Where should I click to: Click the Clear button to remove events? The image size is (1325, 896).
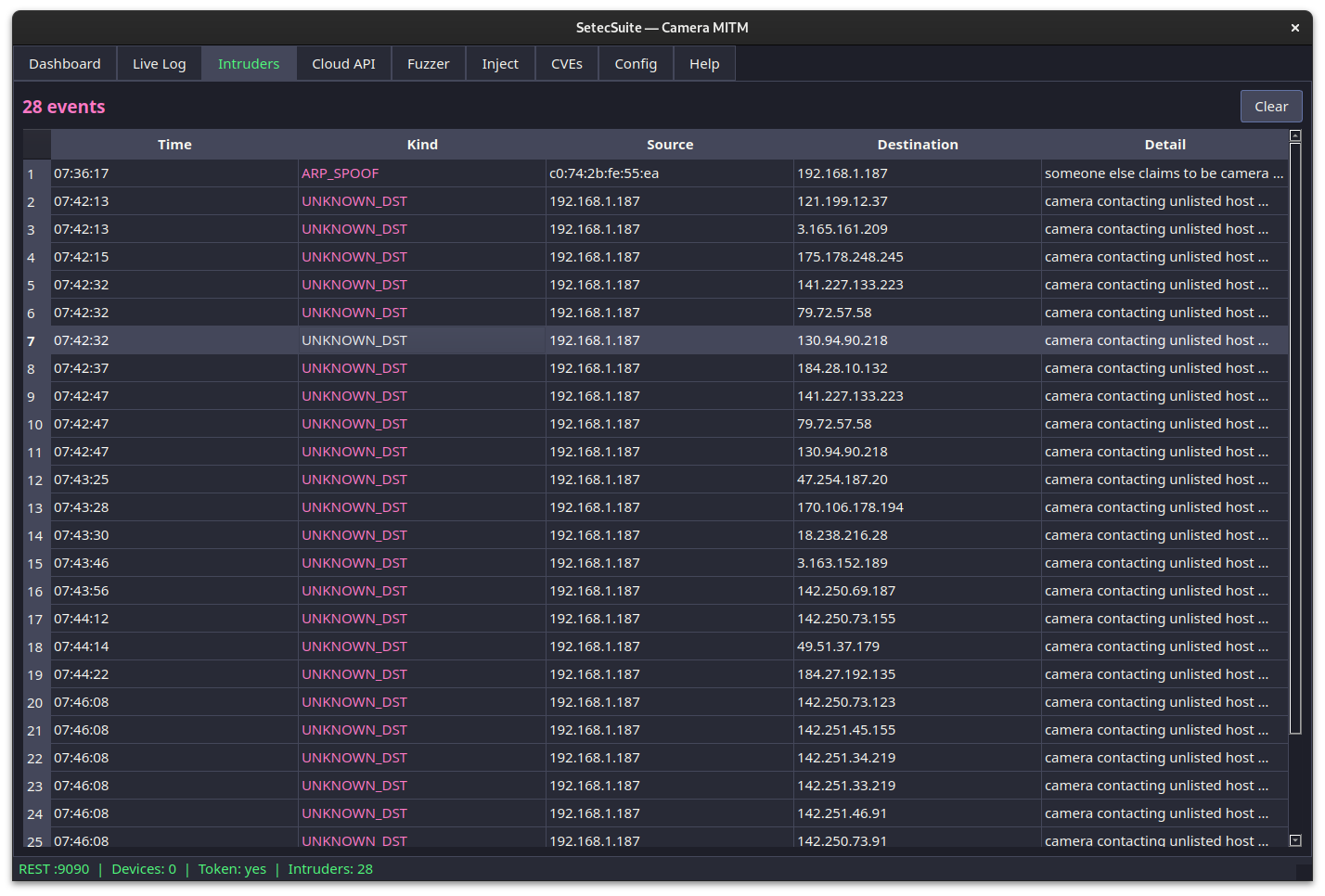(1271, 106)
